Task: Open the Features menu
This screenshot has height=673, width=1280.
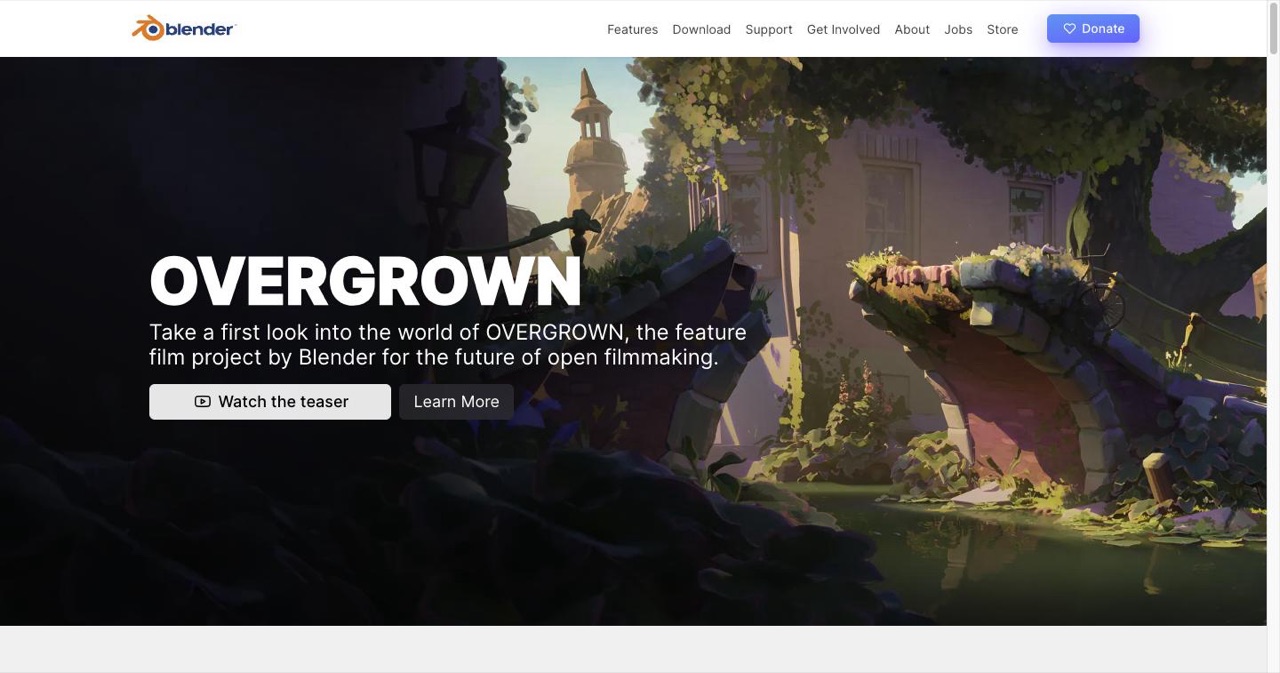Action: tap(632, 29)
